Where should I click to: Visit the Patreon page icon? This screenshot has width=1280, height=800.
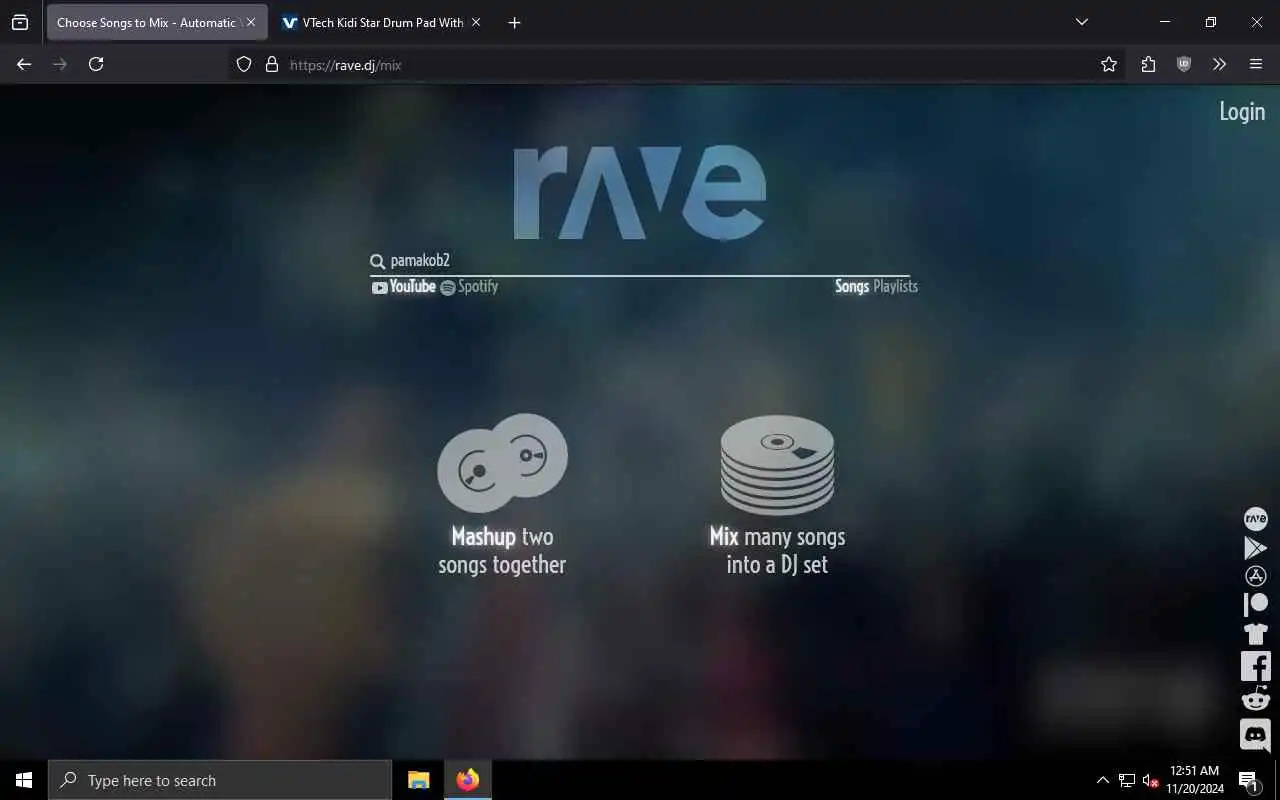tap(1255, 604)
